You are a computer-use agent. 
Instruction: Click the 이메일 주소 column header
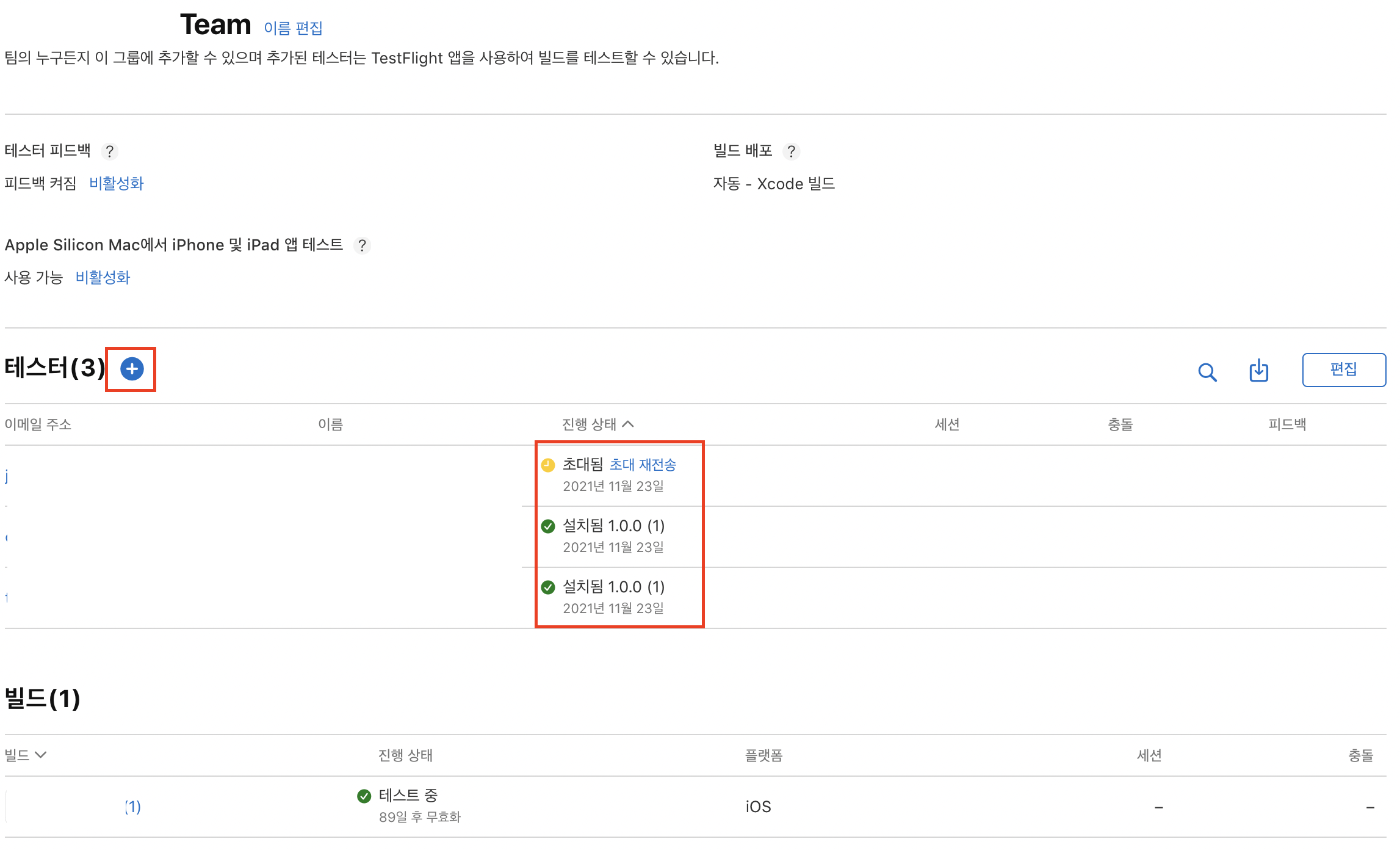(x=38, y=424)
